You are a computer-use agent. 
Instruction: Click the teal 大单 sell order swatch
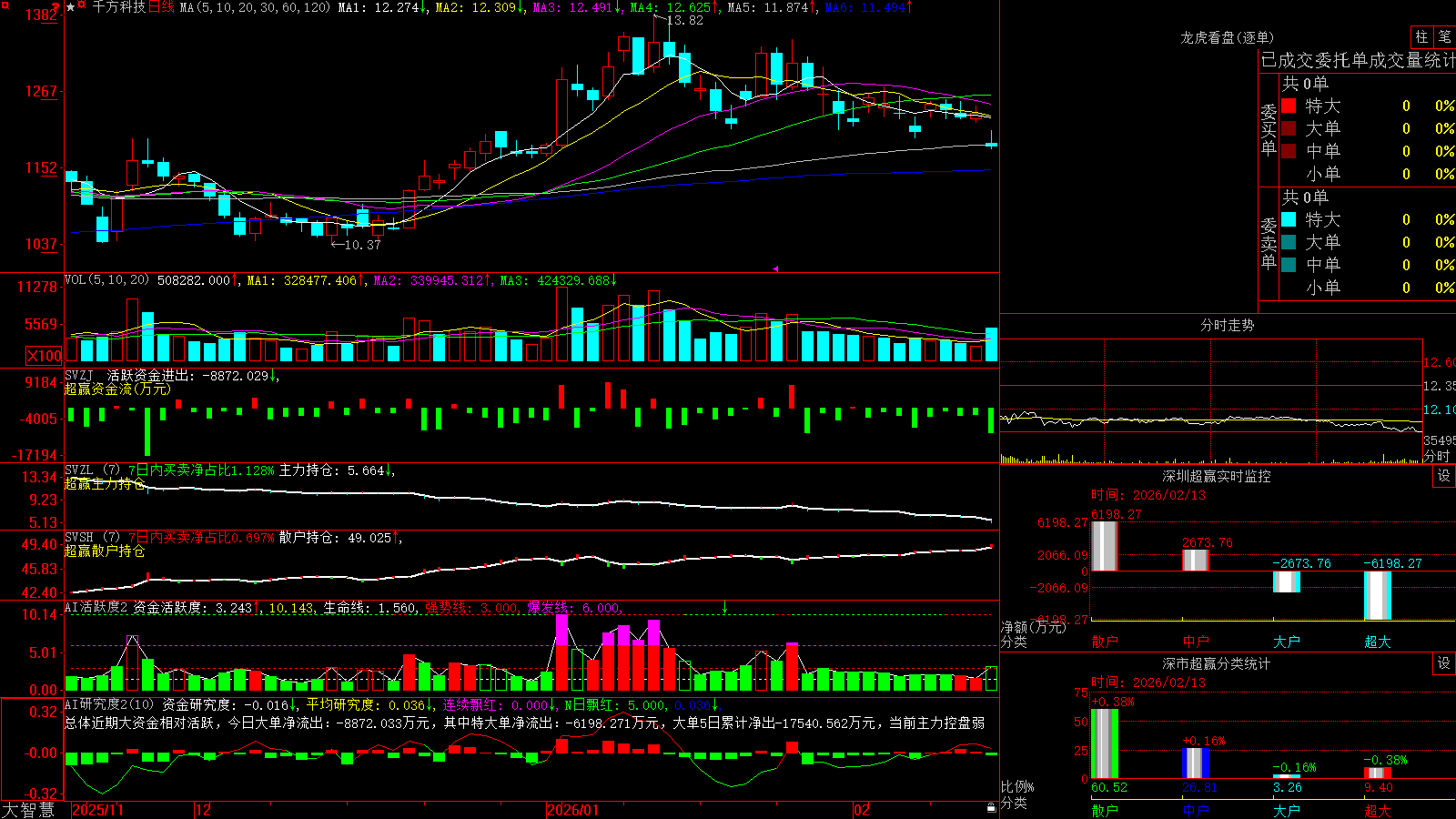tap(1289, 242)
